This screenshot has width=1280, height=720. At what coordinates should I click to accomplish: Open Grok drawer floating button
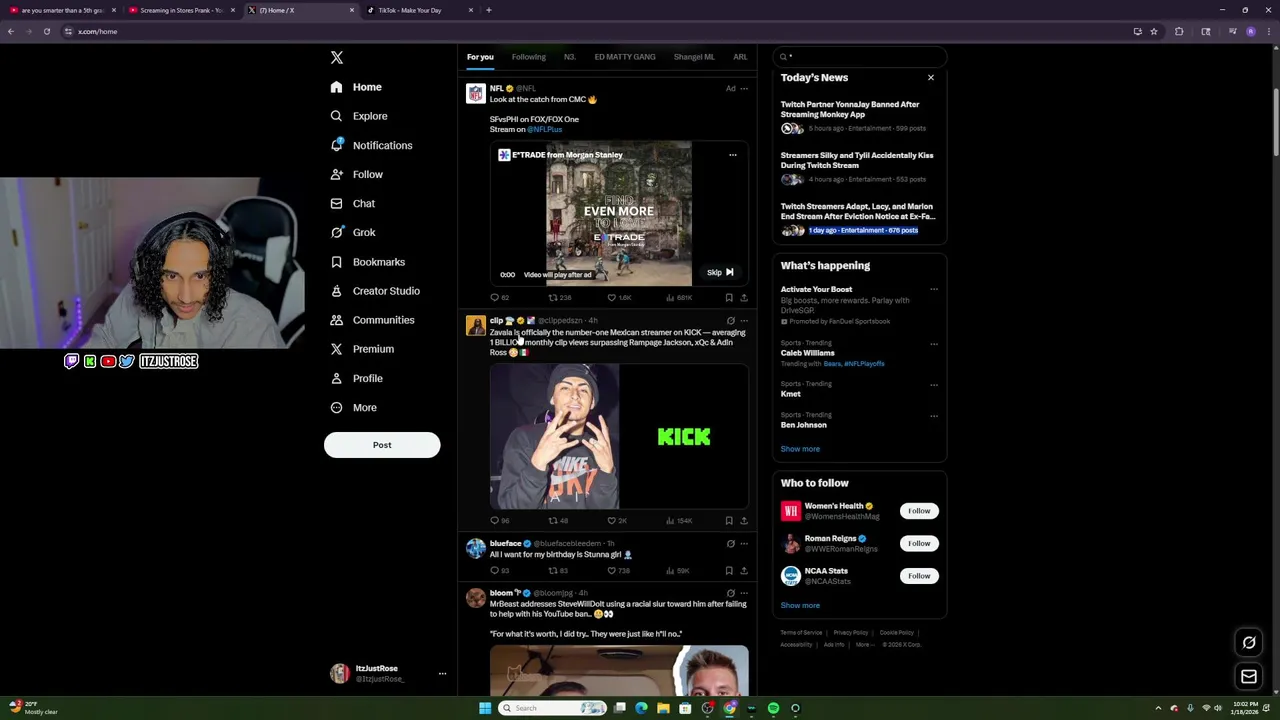1249,643
